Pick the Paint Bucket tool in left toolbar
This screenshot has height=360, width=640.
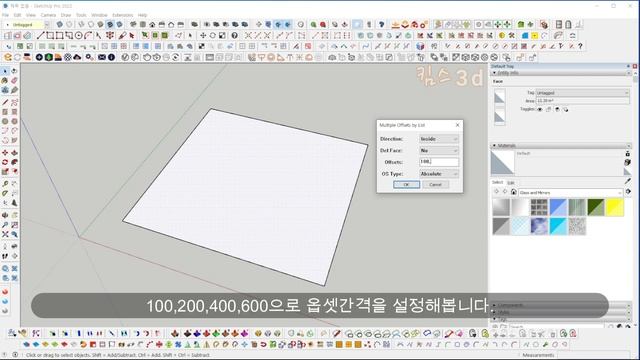pos(5,81)
